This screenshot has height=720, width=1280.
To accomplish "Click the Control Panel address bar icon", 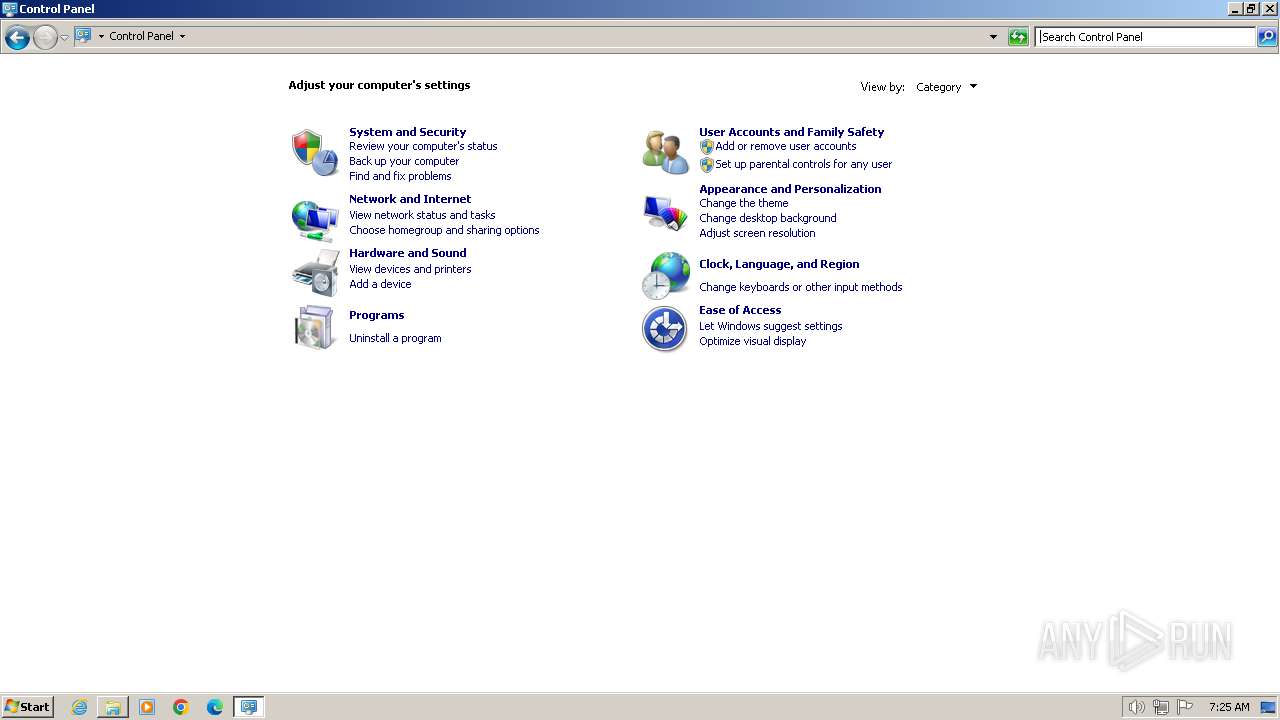I will [83, 36].
